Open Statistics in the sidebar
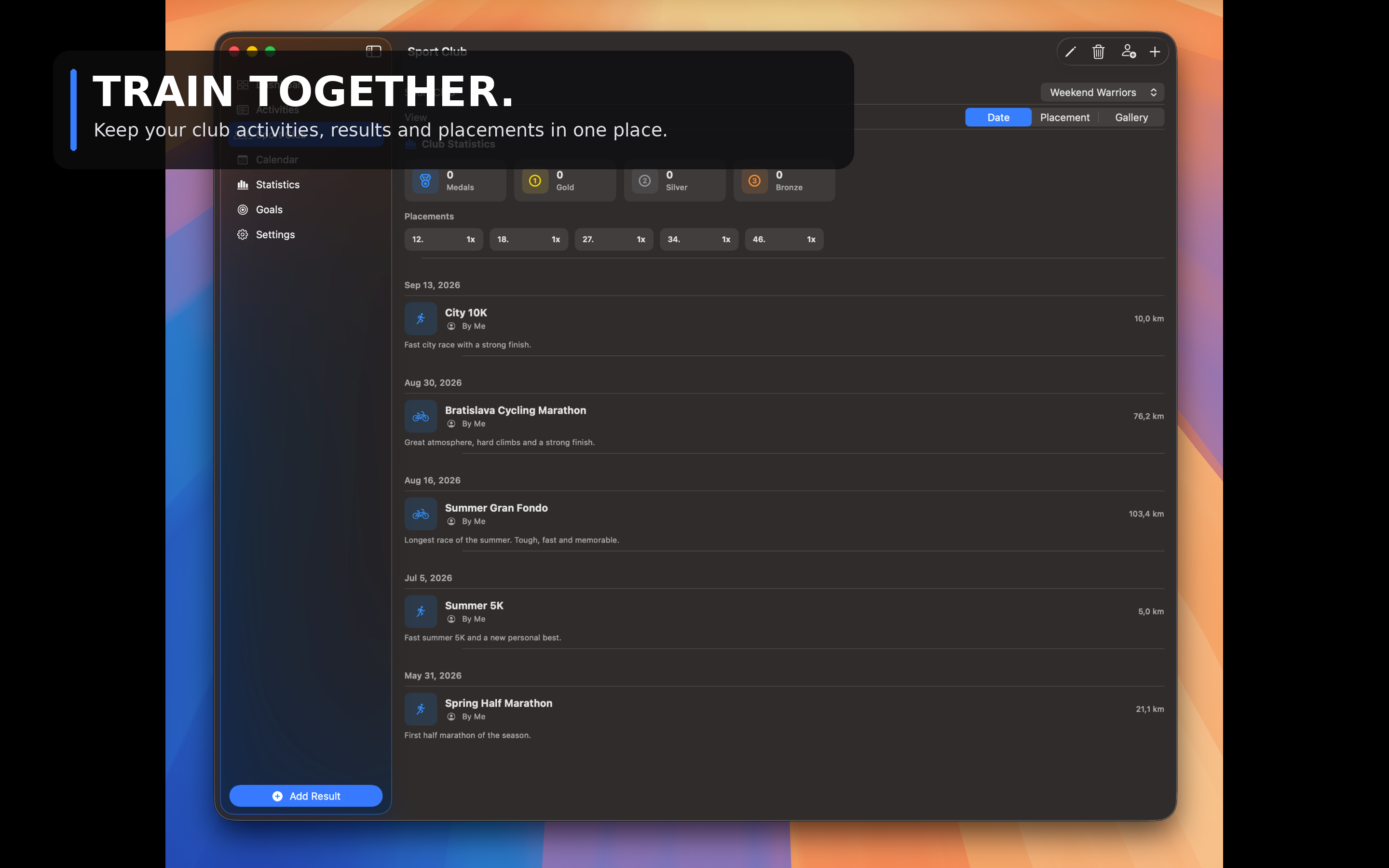The width and height of the screenshot is (1389, 868). (x=306, y=184)
